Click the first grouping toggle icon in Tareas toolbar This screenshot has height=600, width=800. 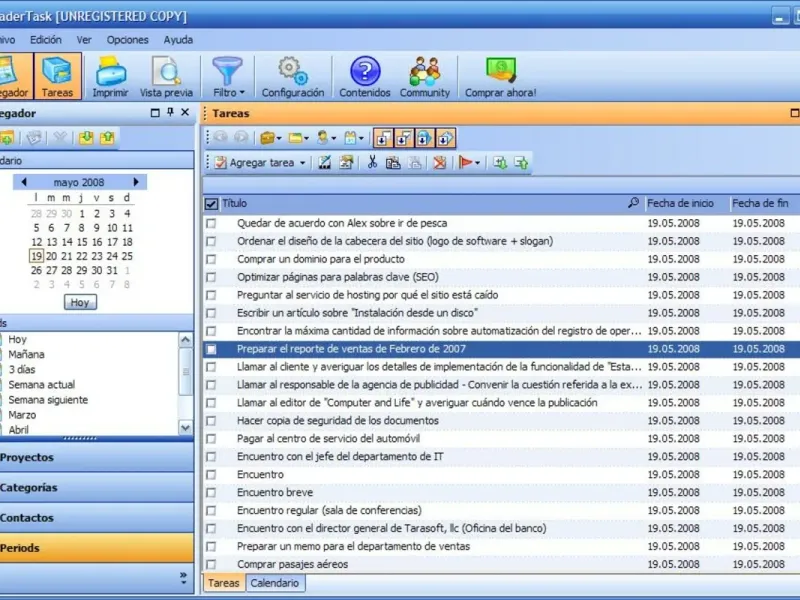383,138
